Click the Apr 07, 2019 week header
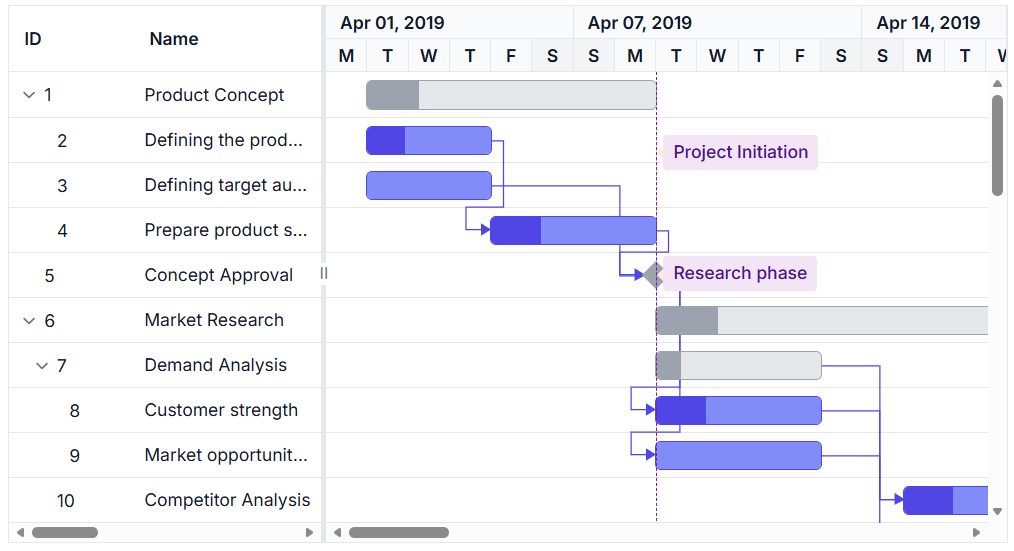 (x=717, y=23)
